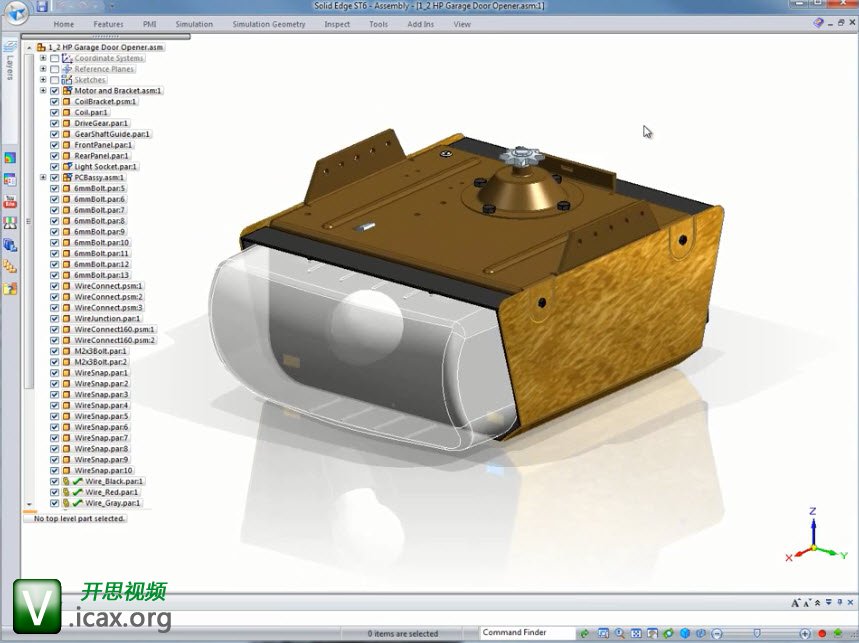This screenshot has width=859, height=643.
Task: Open the Features ribbon tab
Action: tap(108, 24)
